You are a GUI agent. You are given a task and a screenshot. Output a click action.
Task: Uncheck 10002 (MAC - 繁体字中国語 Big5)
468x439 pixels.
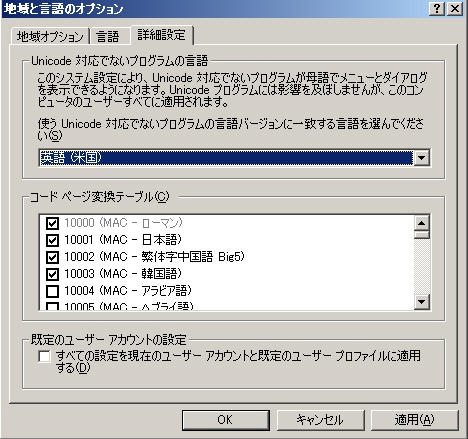pos(52,257)
